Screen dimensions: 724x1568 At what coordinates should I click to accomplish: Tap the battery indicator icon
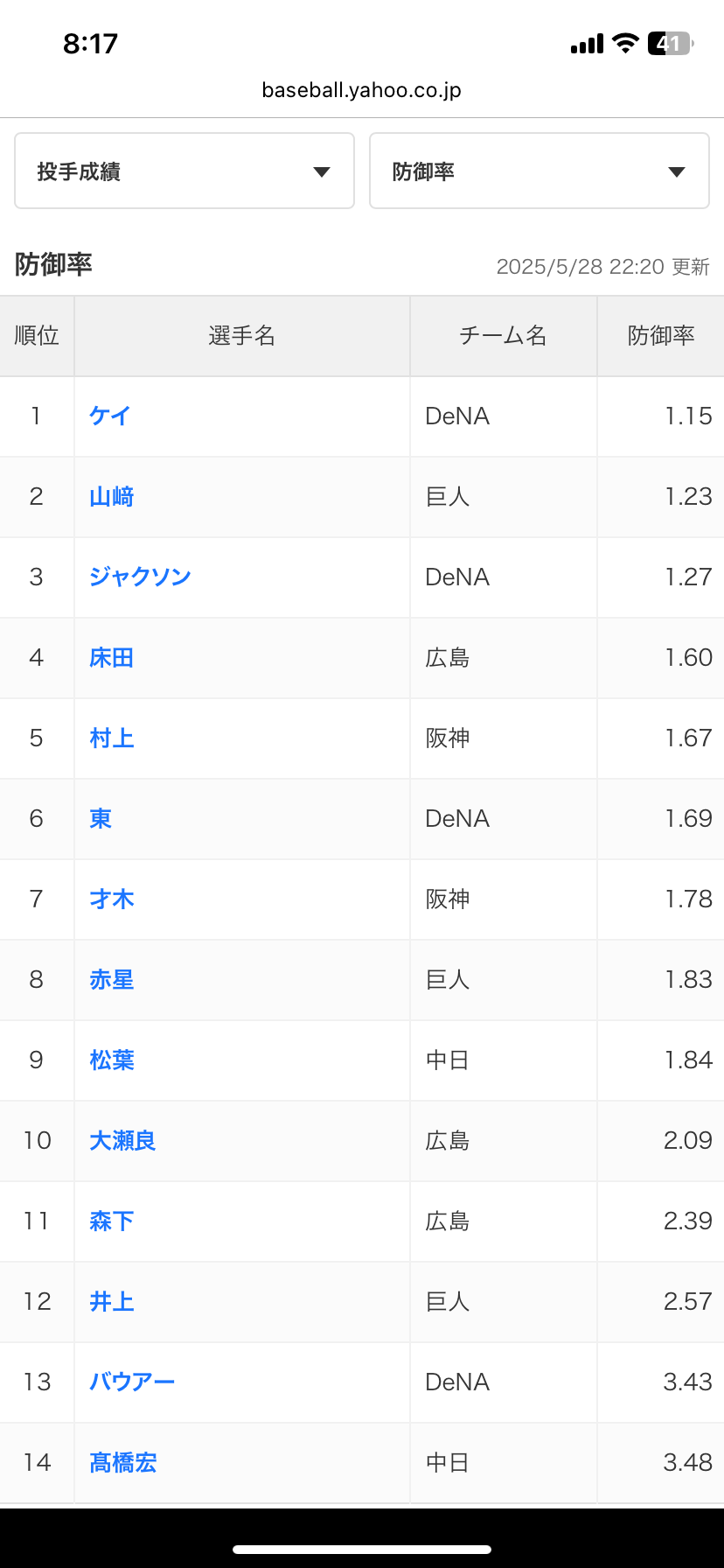(x=670, y=43)
